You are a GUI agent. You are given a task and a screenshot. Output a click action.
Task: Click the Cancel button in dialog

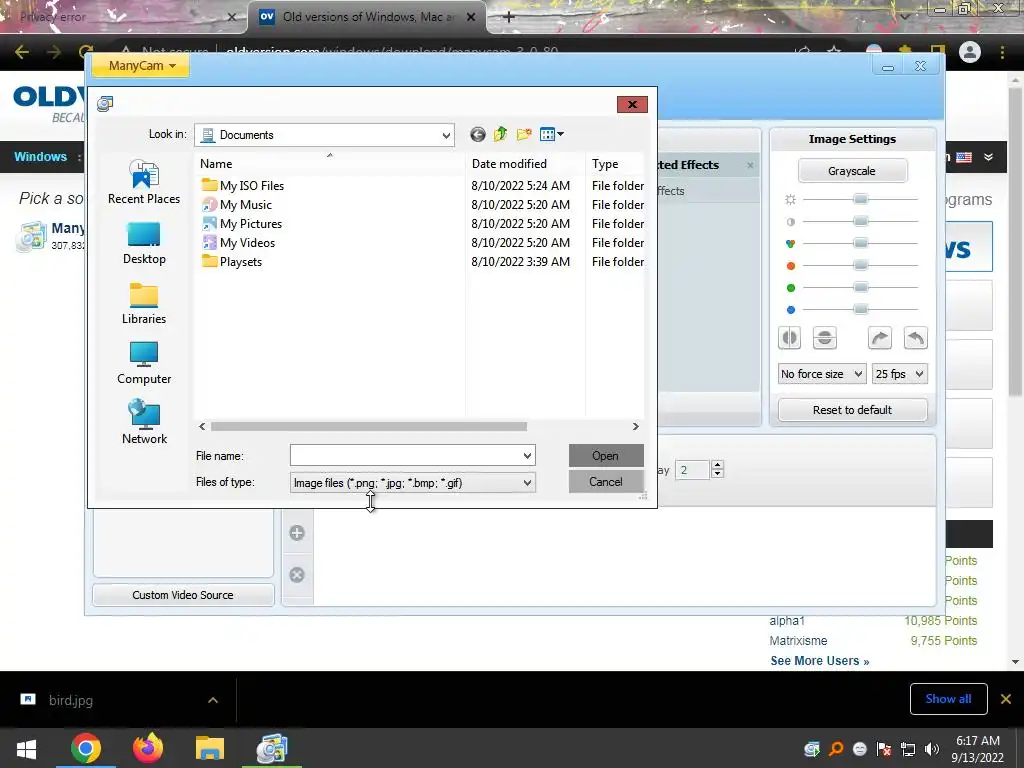(606, 482)
